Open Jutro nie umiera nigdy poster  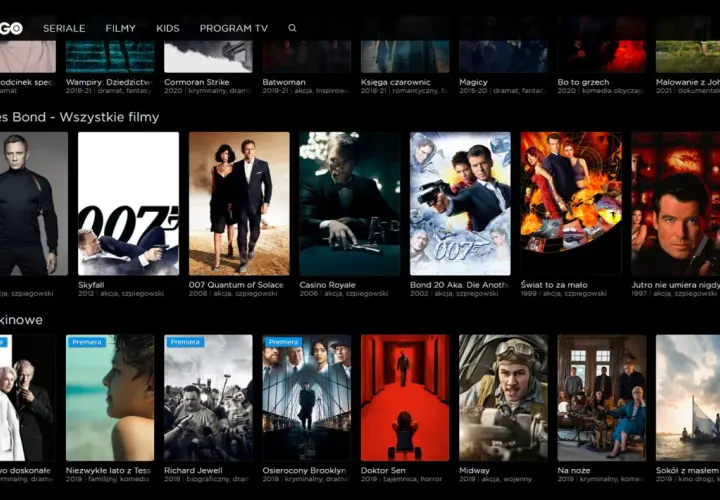coord(675,203)
